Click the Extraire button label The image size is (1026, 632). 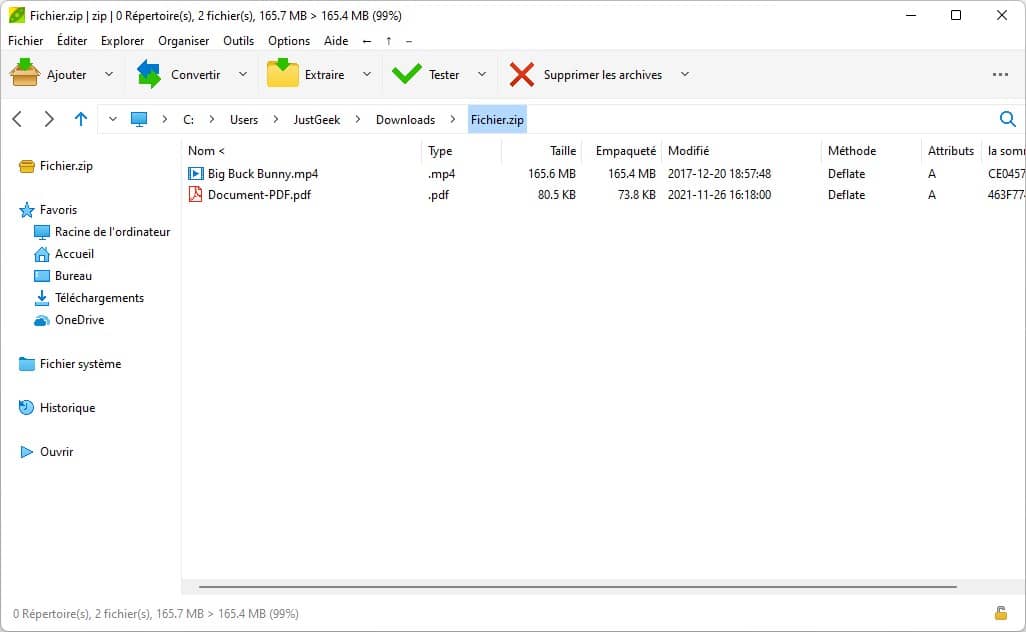click(x=324, y=75)
